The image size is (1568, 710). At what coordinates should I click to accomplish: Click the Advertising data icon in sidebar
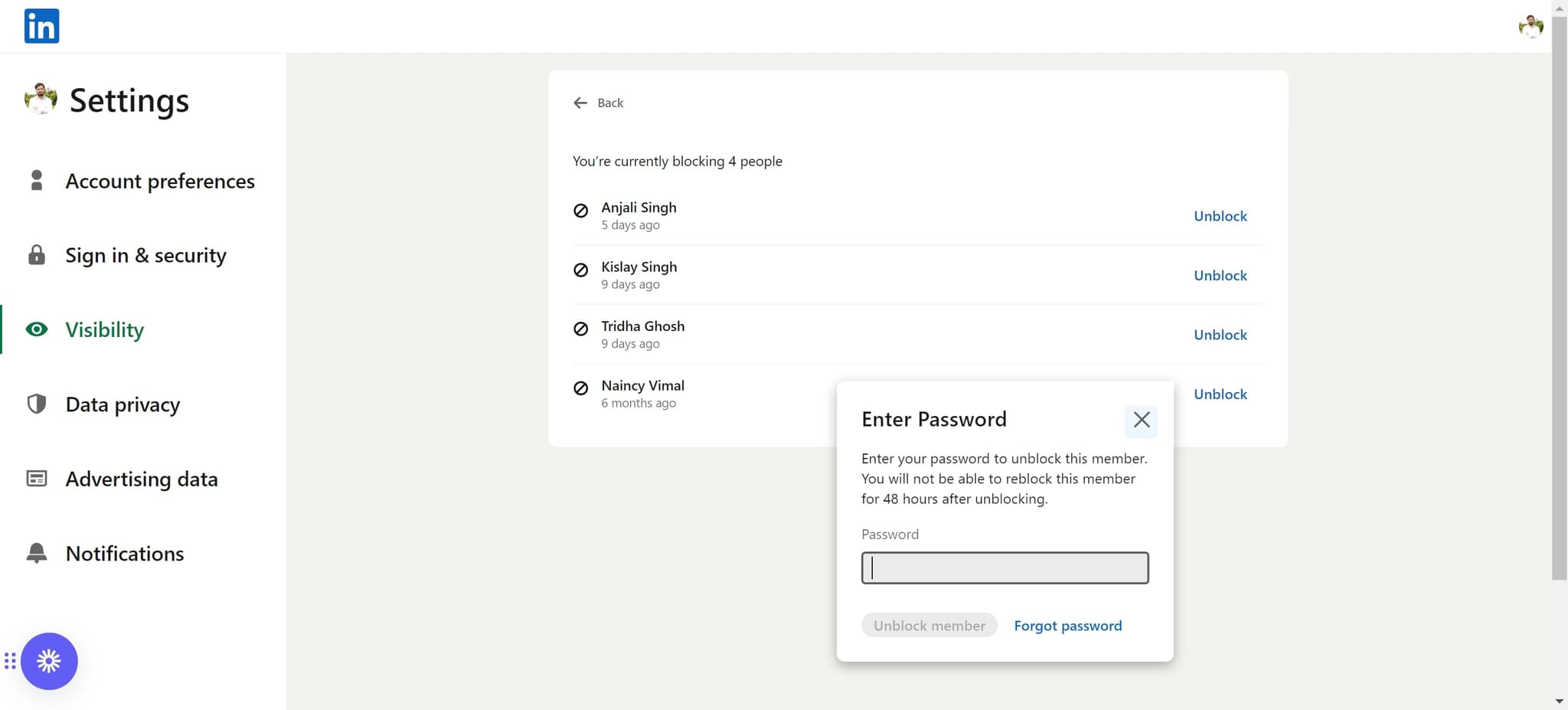[36, 479]
